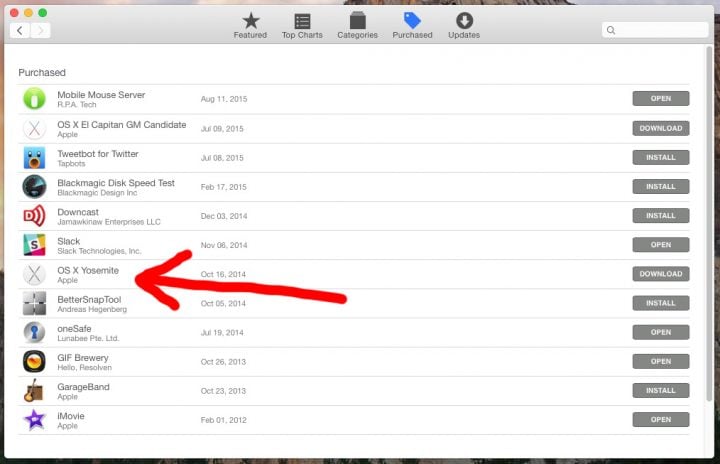Click the iMovie star icon
Image resolution: width=720 pixels, height=464 pixels.
tap(34, 420)
